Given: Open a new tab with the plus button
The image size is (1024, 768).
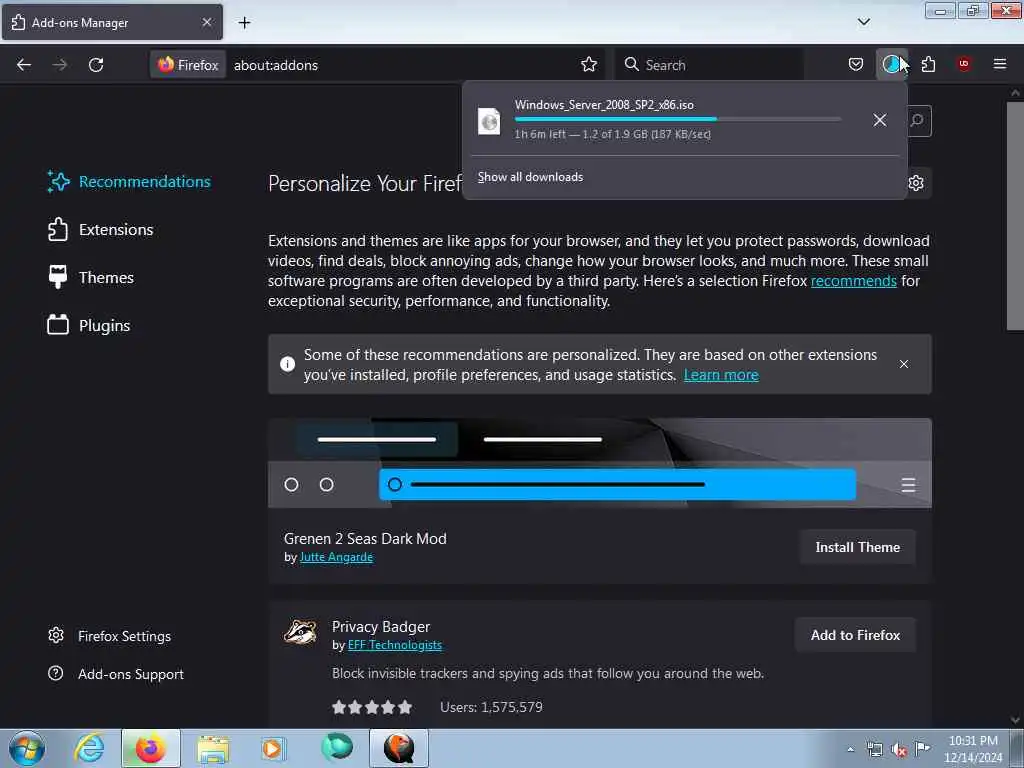Looking at the screenshot, I should (x=244, y=23).
